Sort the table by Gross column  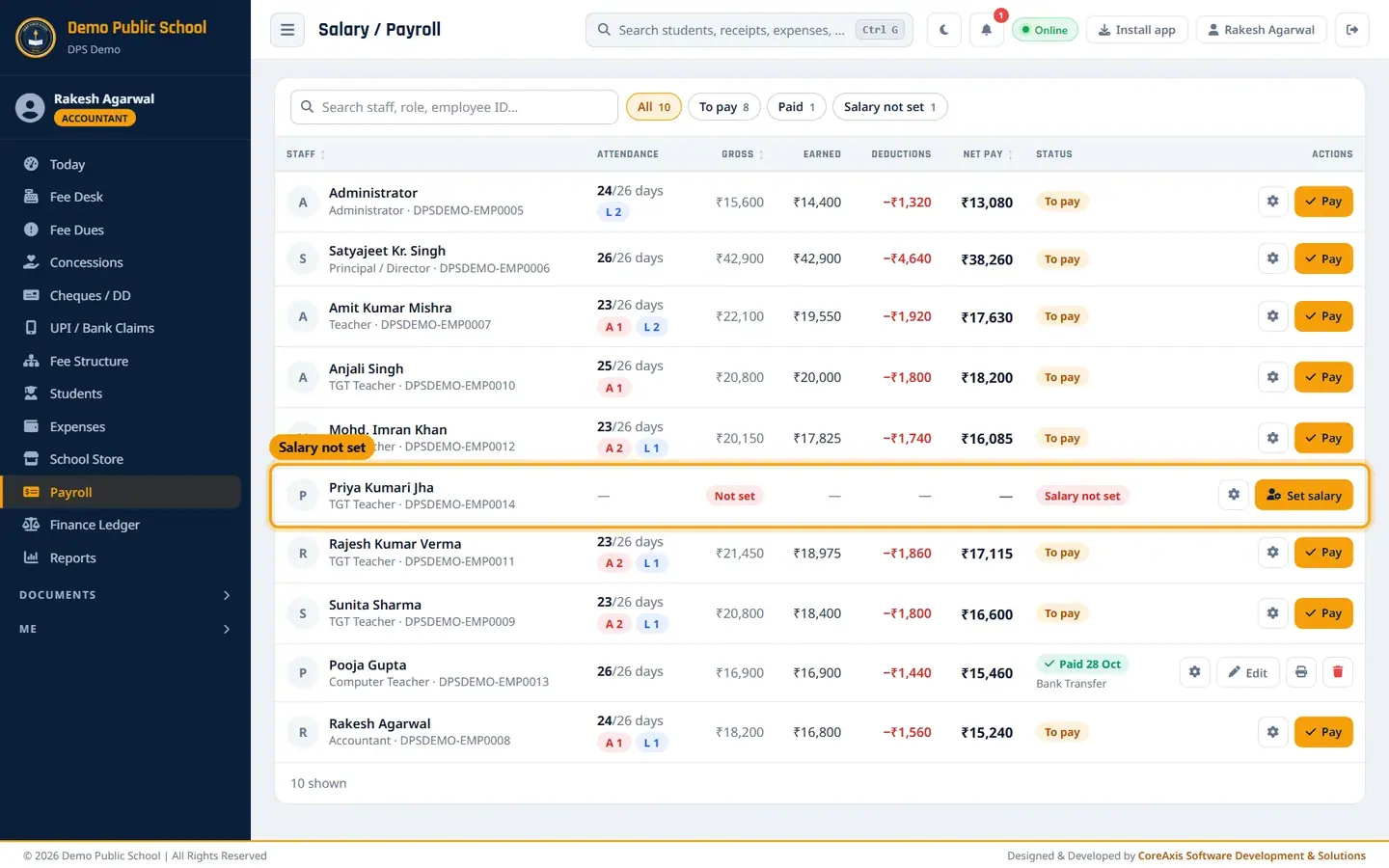click(x=743, y=154)
